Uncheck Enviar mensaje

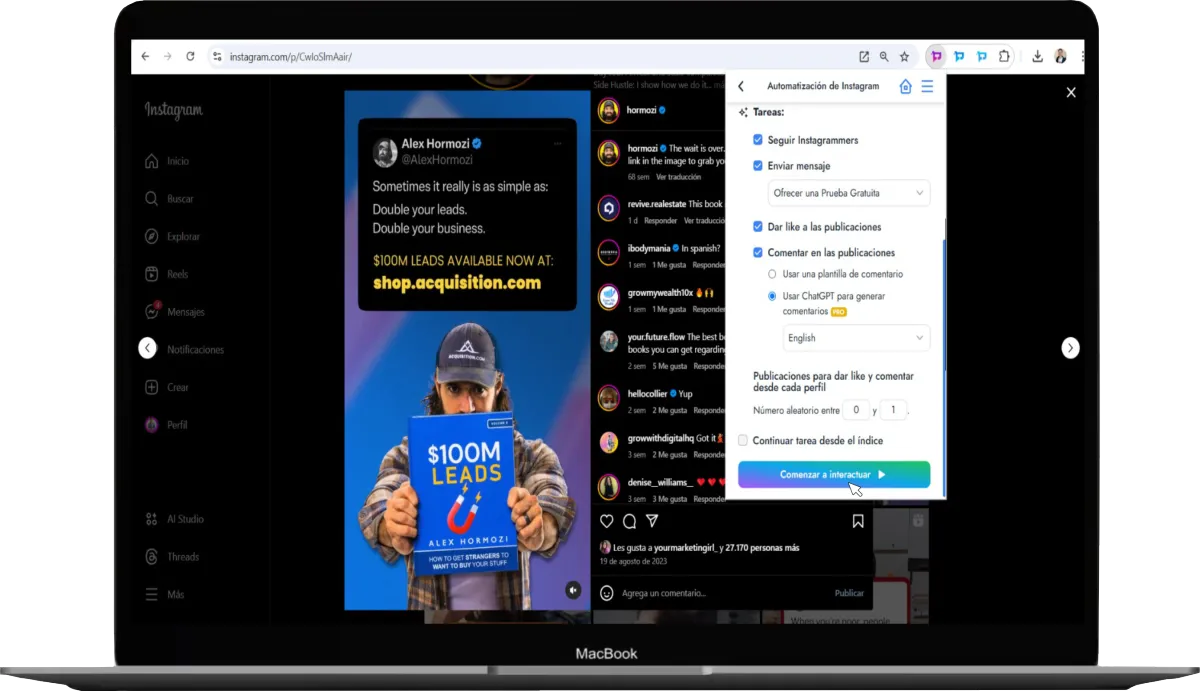point(758,166)
